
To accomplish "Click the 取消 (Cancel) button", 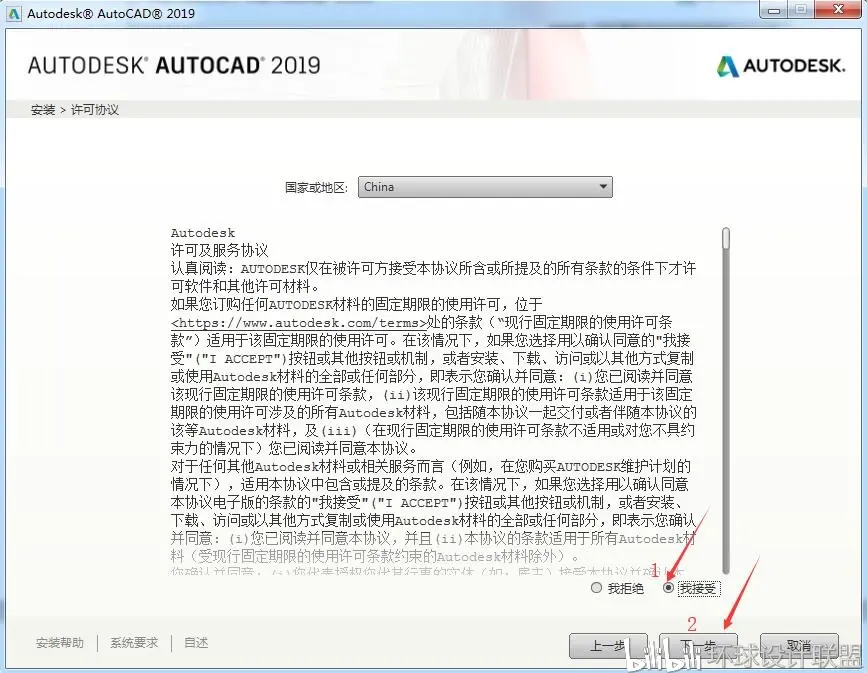I will (799, 646).
